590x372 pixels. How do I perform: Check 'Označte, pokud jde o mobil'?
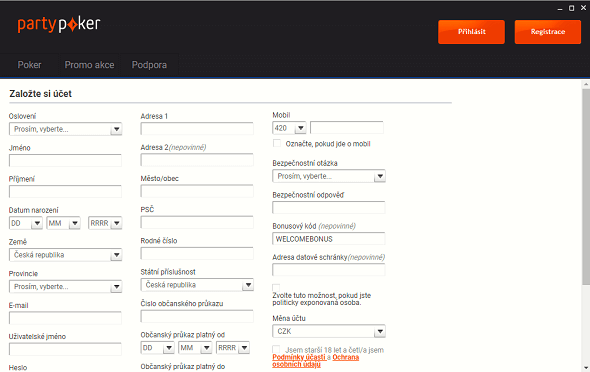pos(277,143)
